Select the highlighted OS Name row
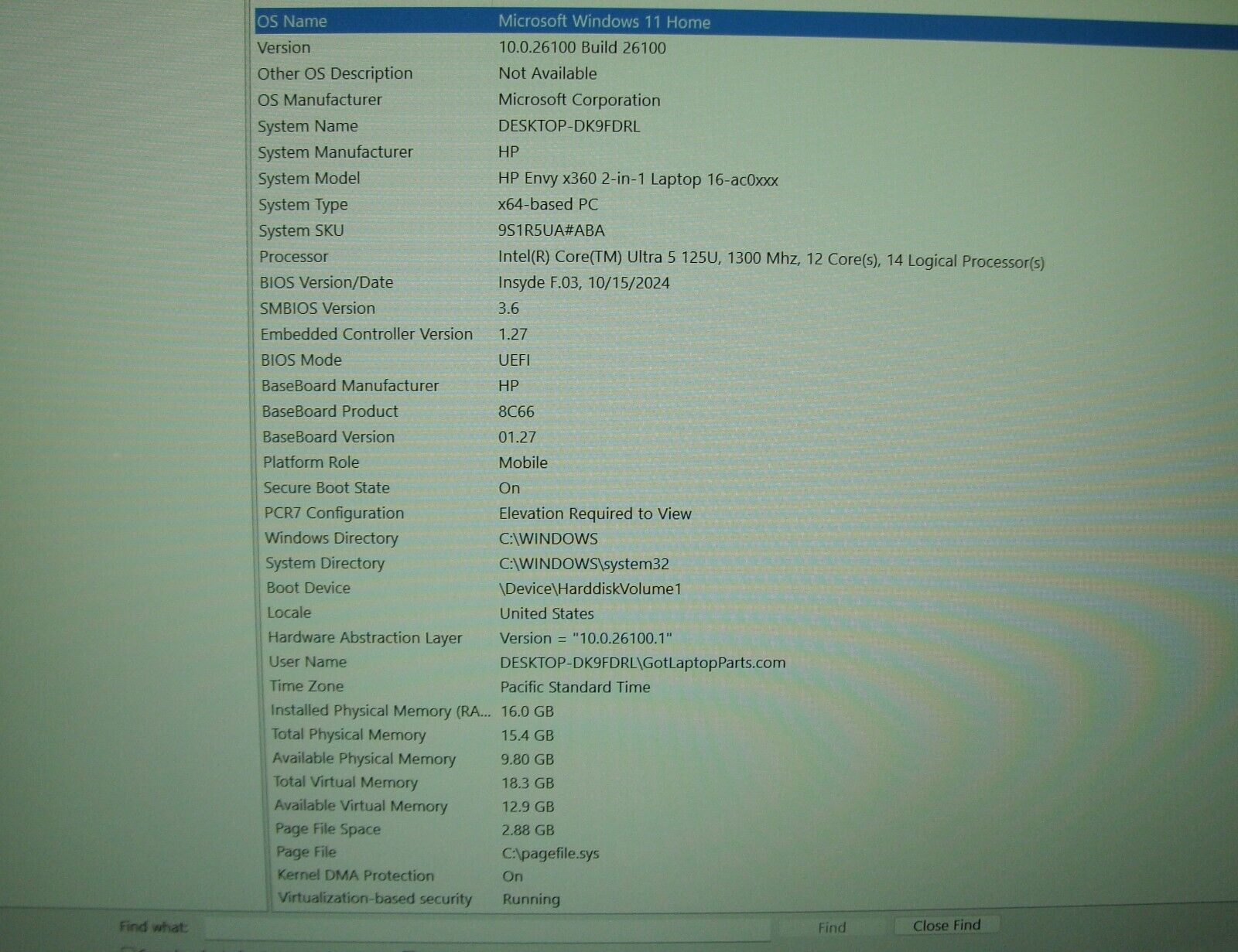The width and height of the screenshot is (1238, 952). [x=292, y=22]
